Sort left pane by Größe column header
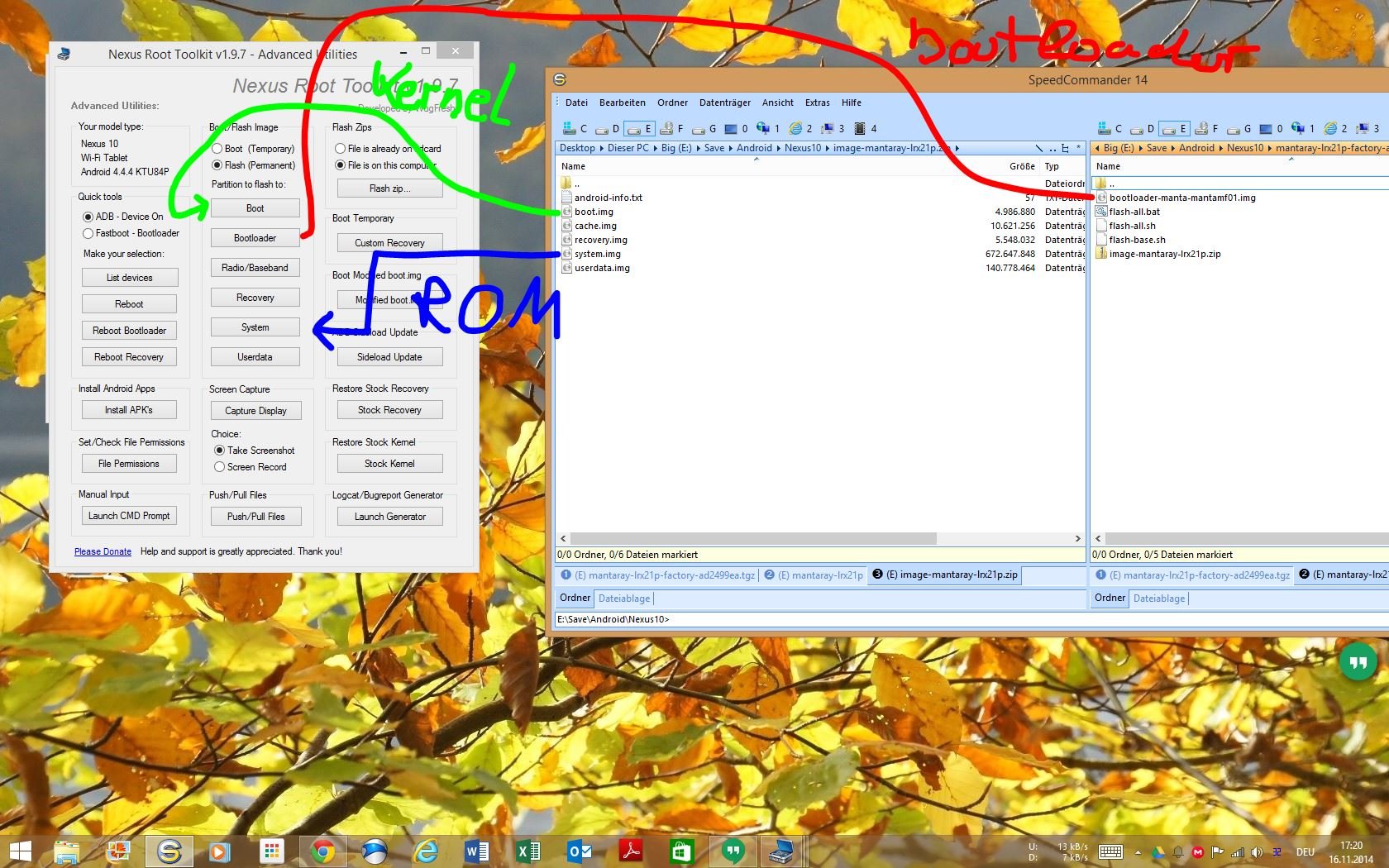 [1022, 166]
